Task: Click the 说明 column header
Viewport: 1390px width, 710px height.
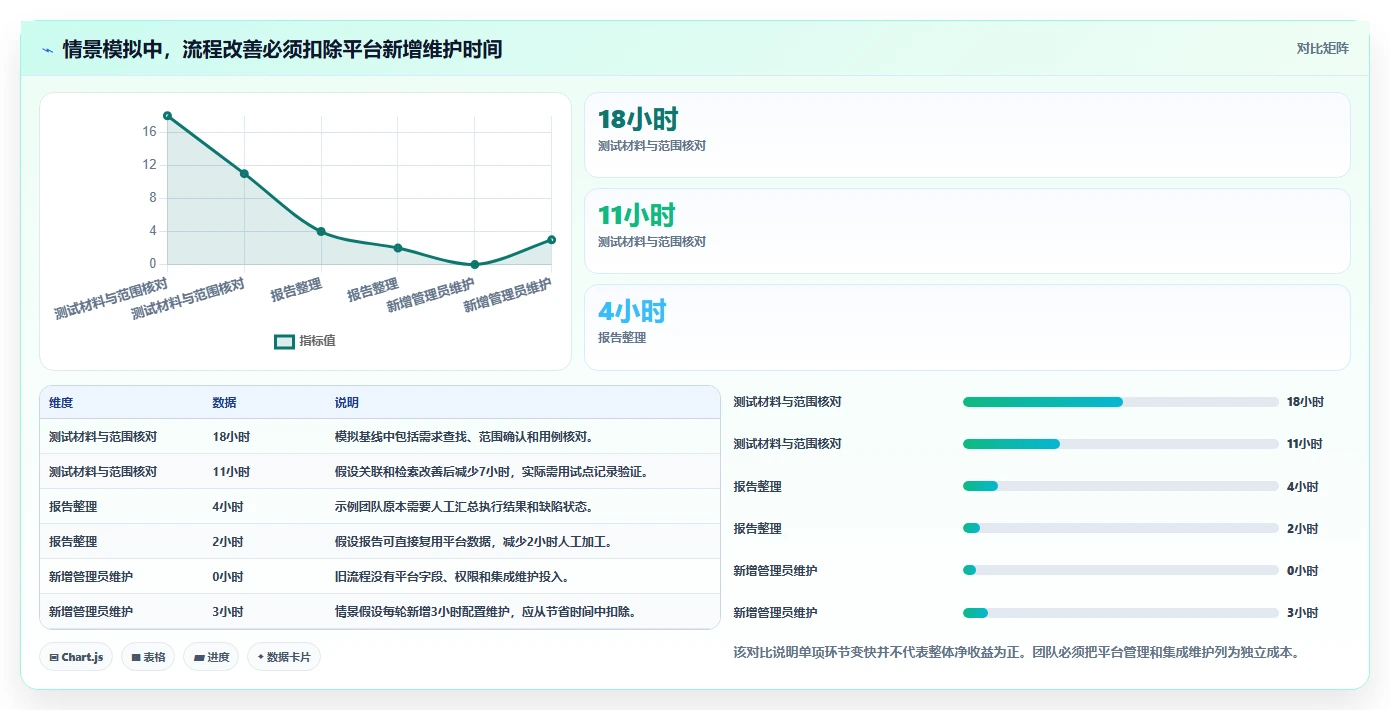Action: pos(347,403)
